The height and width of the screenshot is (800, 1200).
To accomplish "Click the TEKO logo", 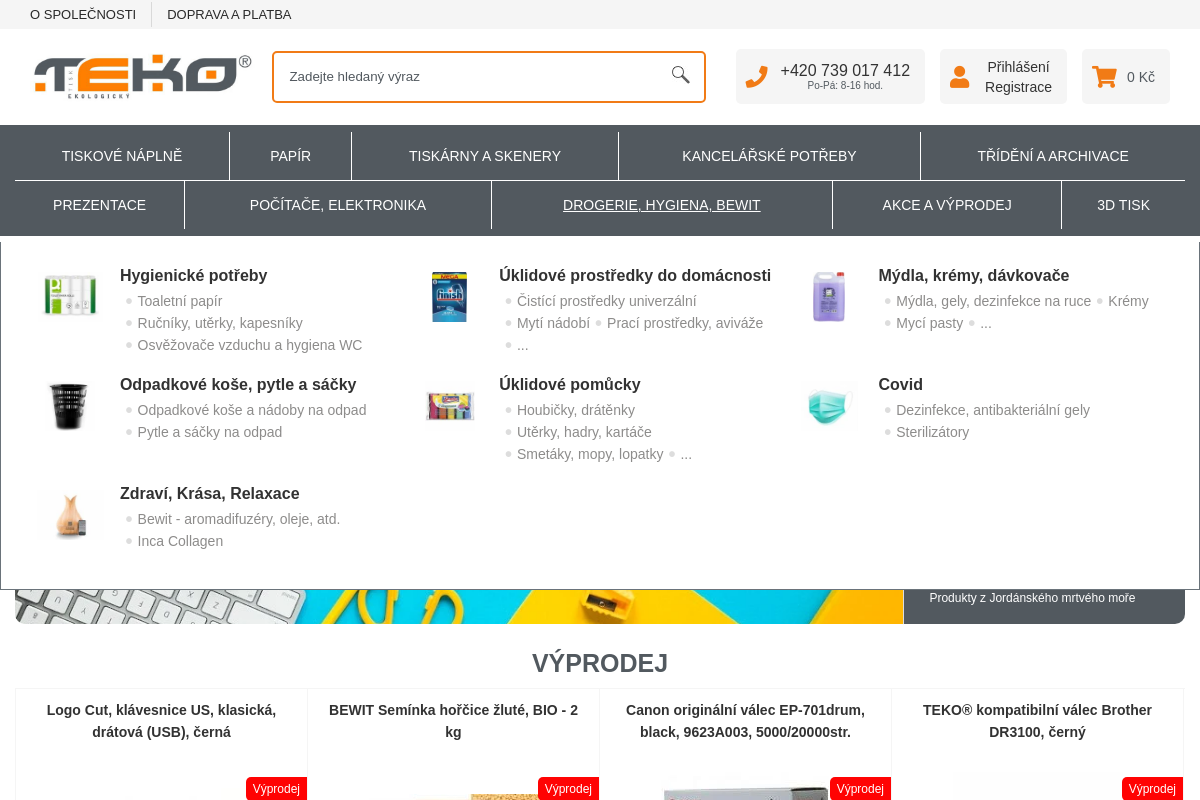I will pos(142,77).
